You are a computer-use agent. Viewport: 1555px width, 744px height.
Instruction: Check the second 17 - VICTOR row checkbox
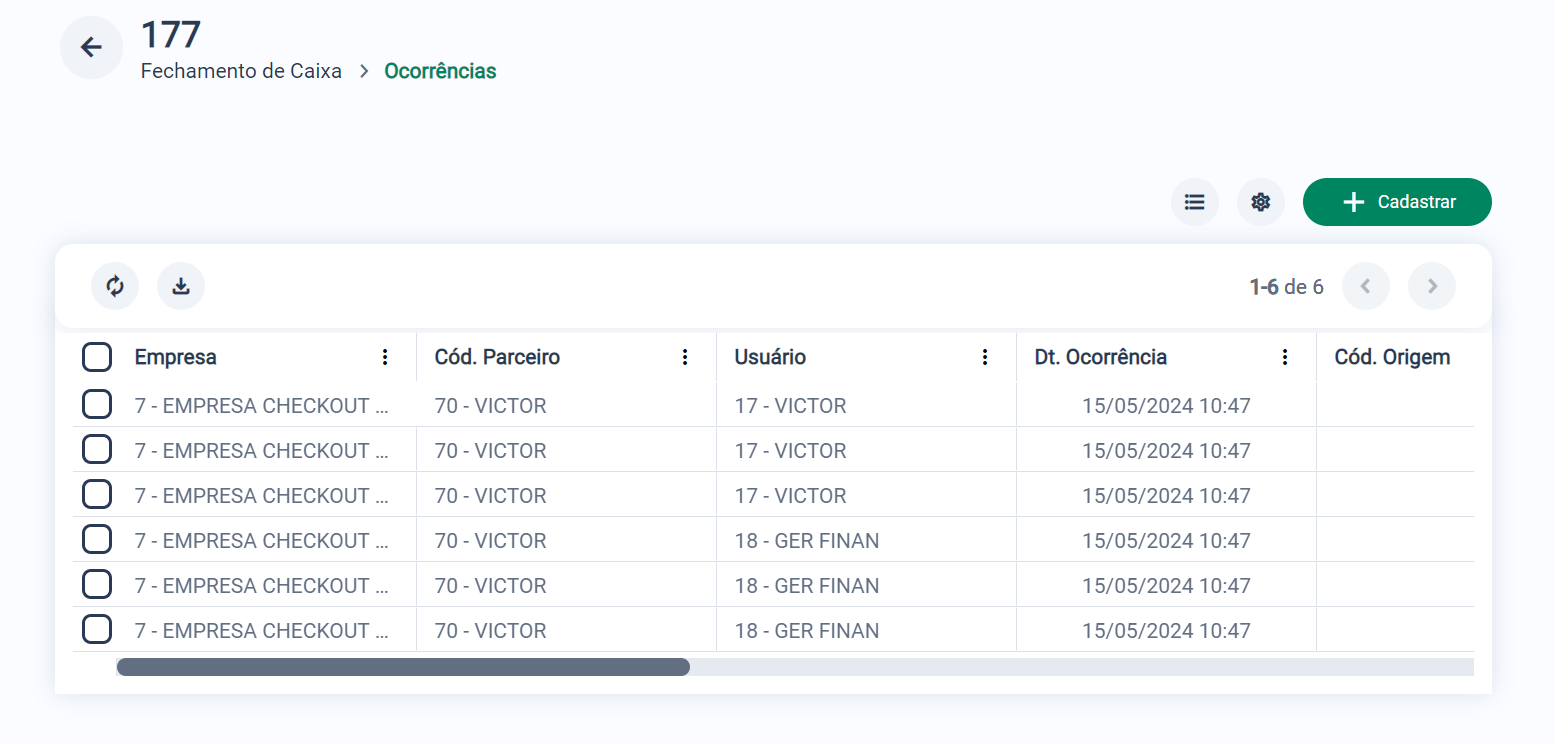click(x=97, y=450)
